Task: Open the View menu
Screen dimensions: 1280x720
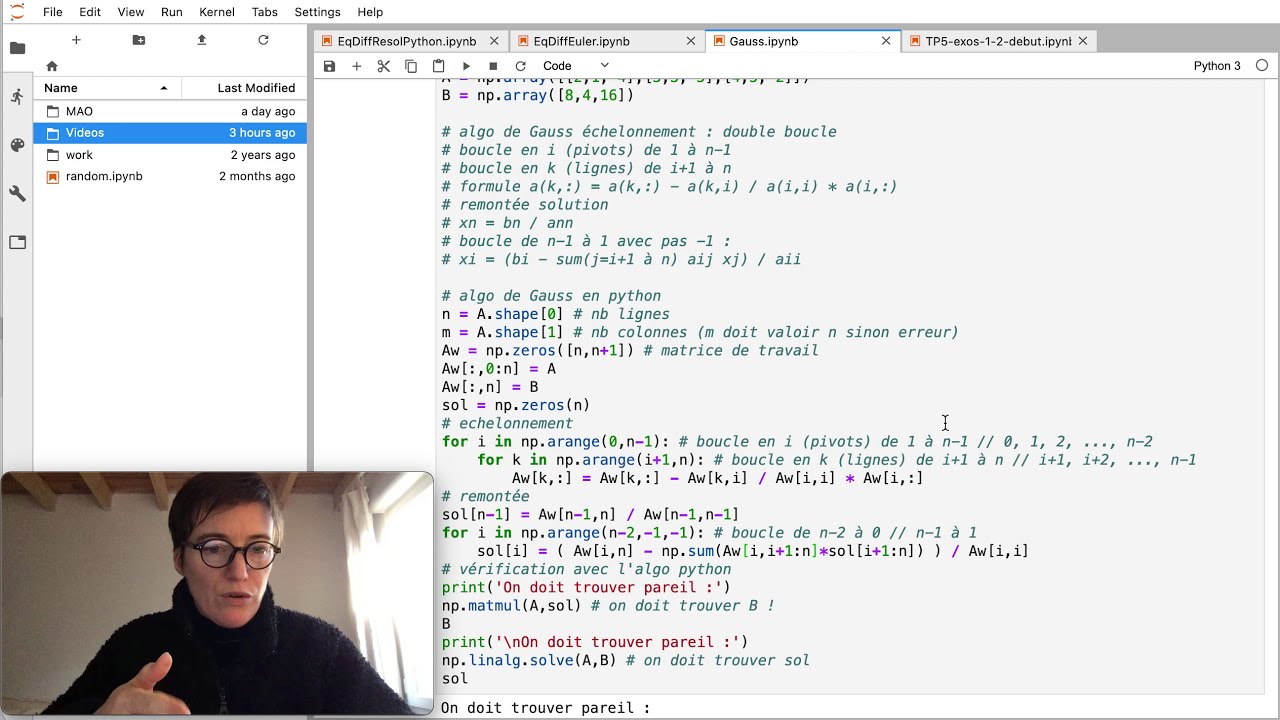Action: click(x=131, y=12)
